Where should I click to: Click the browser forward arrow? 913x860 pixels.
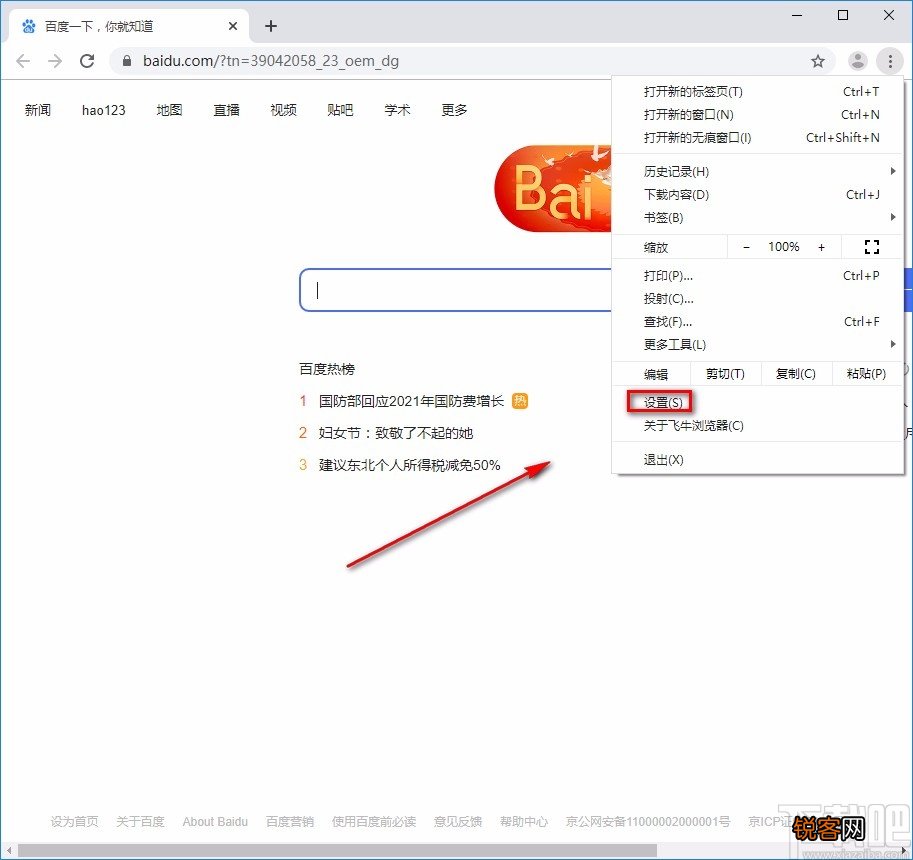[x=55, y=61]
